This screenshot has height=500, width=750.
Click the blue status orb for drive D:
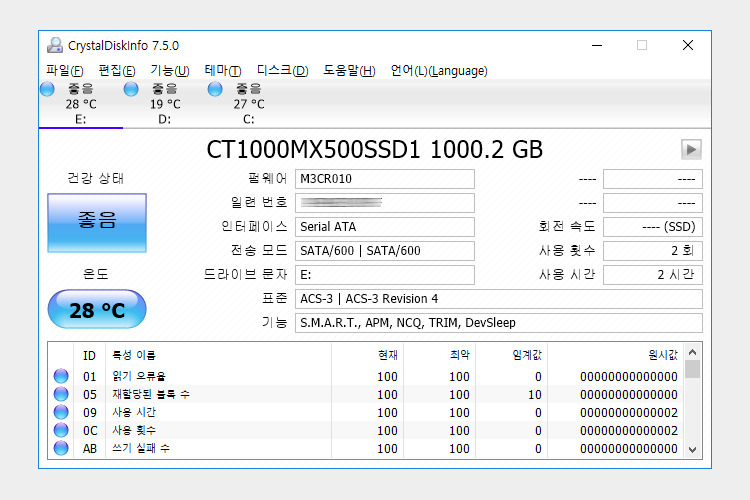point(131,89)
